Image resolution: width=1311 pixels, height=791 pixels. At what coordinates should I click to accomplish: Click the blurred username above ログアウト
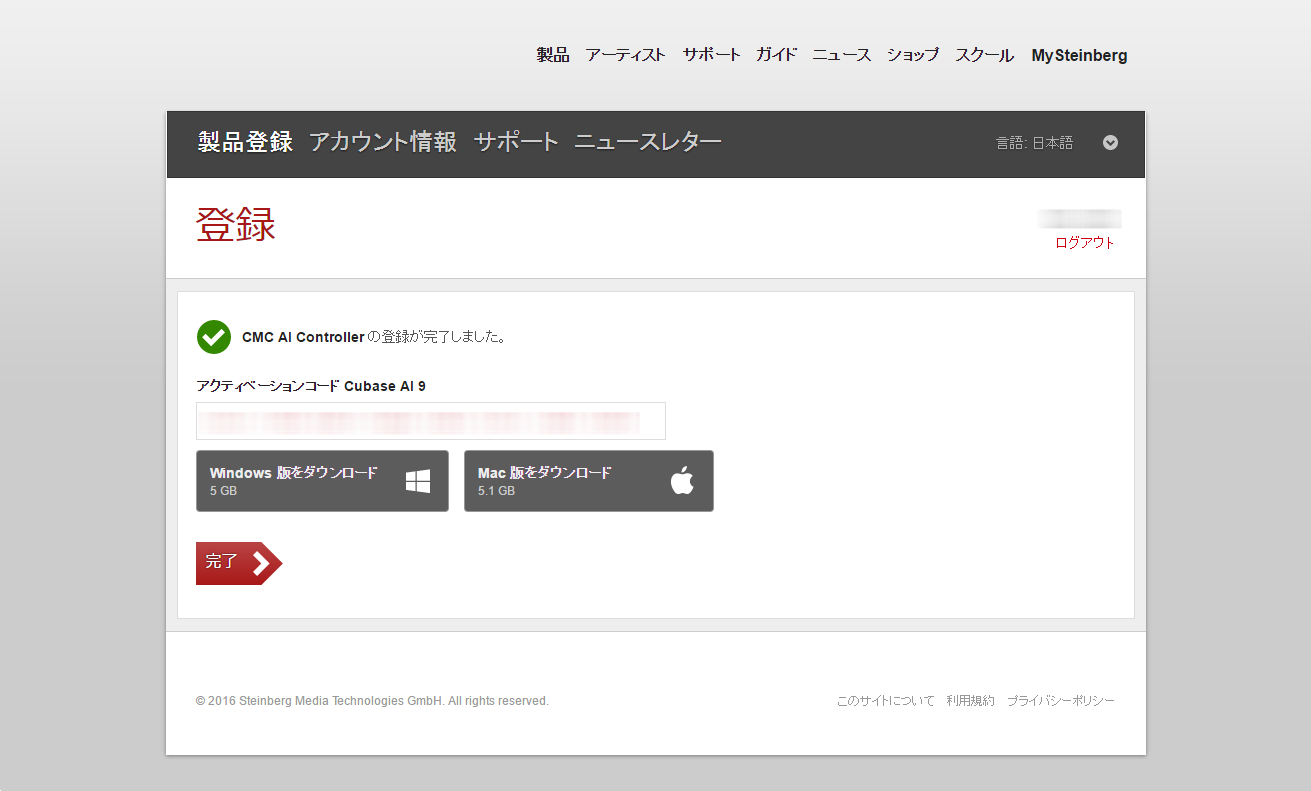coord(1079,219)
